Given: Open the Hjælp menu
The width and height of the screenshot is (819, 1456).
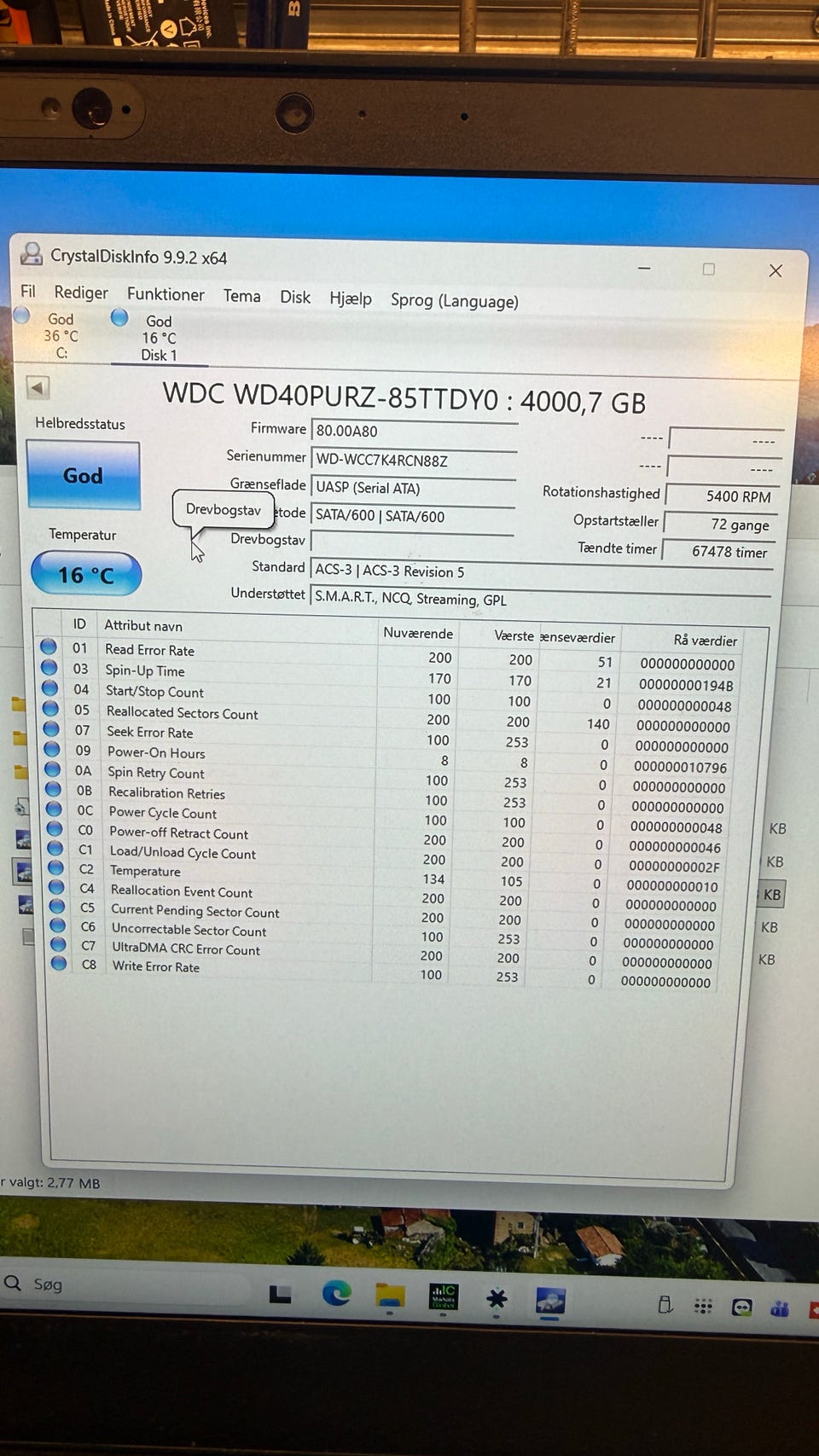Looking at the screenshot, I should [351, 299].
